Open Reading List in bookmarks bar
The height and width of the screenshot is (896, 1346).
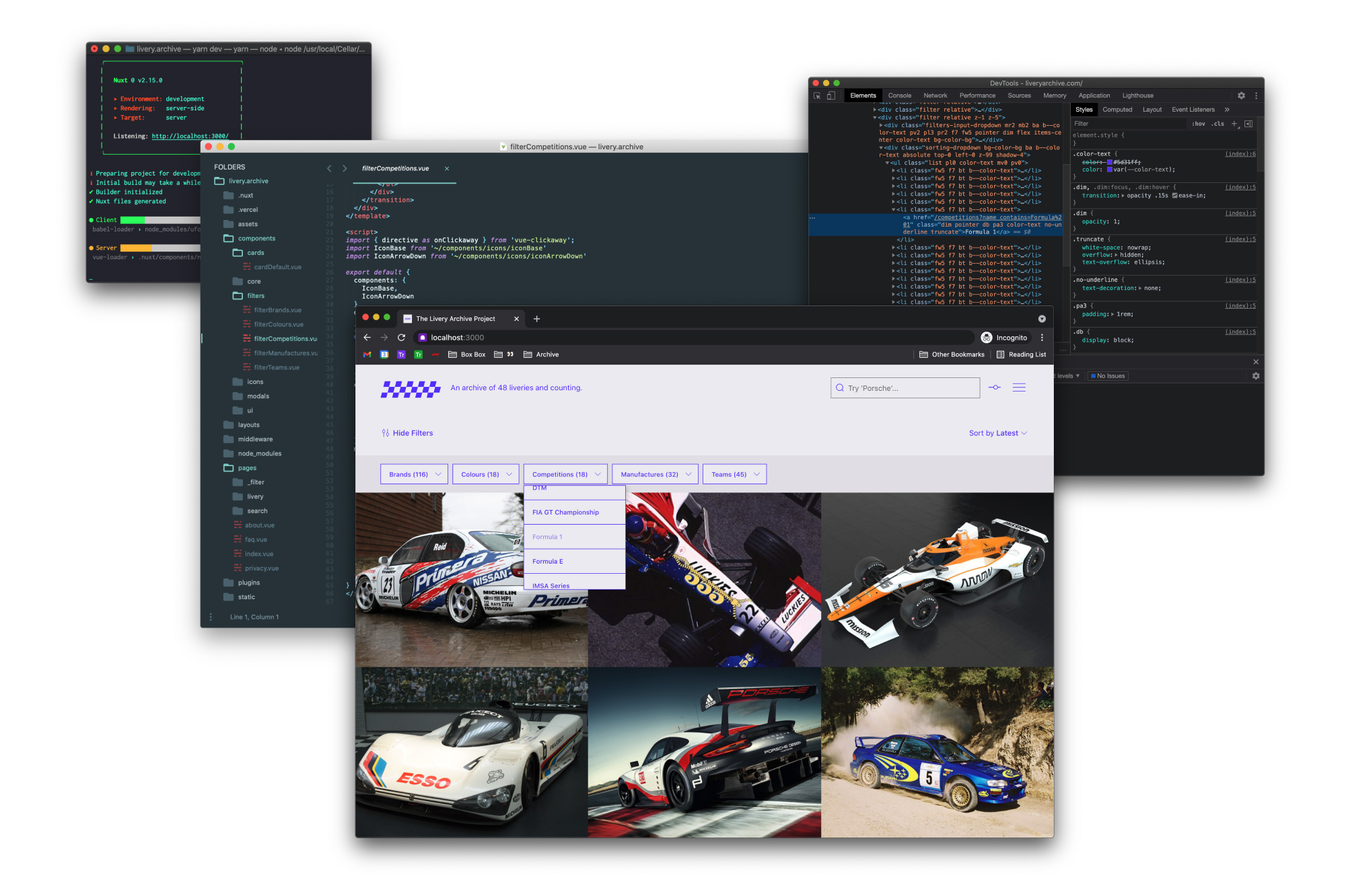click(1021, 354)
